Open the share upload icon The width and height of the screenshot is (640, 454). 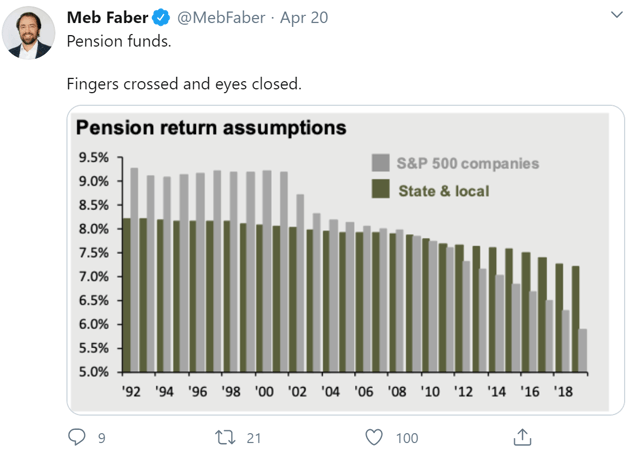coord(521,437)
